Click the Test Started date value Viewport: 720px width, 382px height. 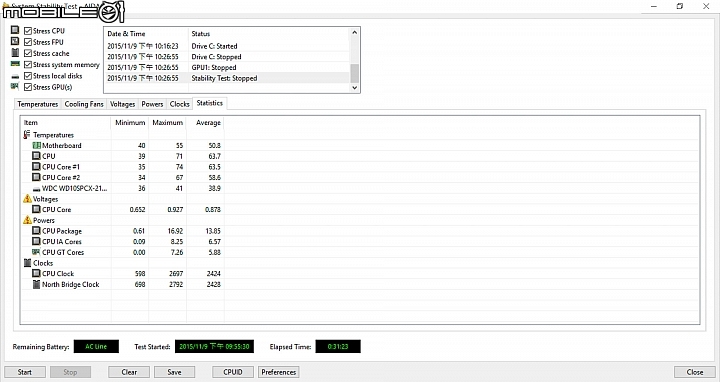(x=214, y=347)
